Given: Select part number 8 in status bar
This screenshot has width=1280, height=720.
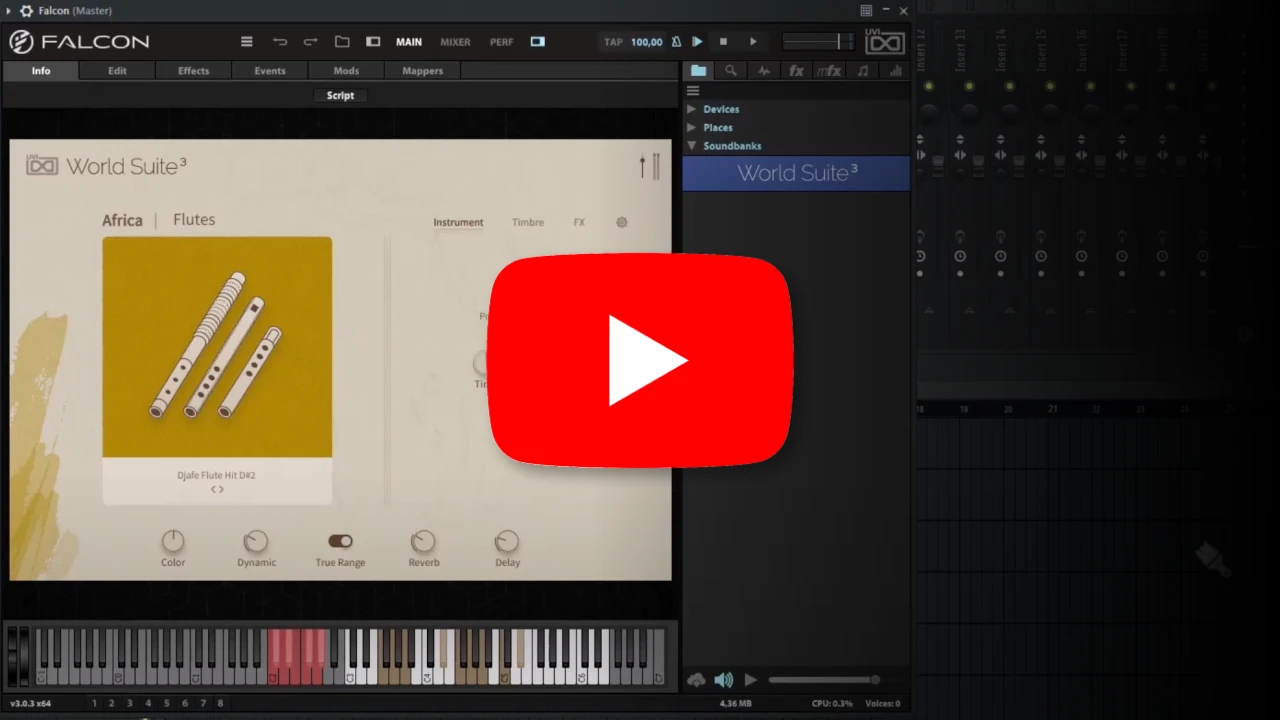Looking at the screenshot, I should click(x=220, y=703).
